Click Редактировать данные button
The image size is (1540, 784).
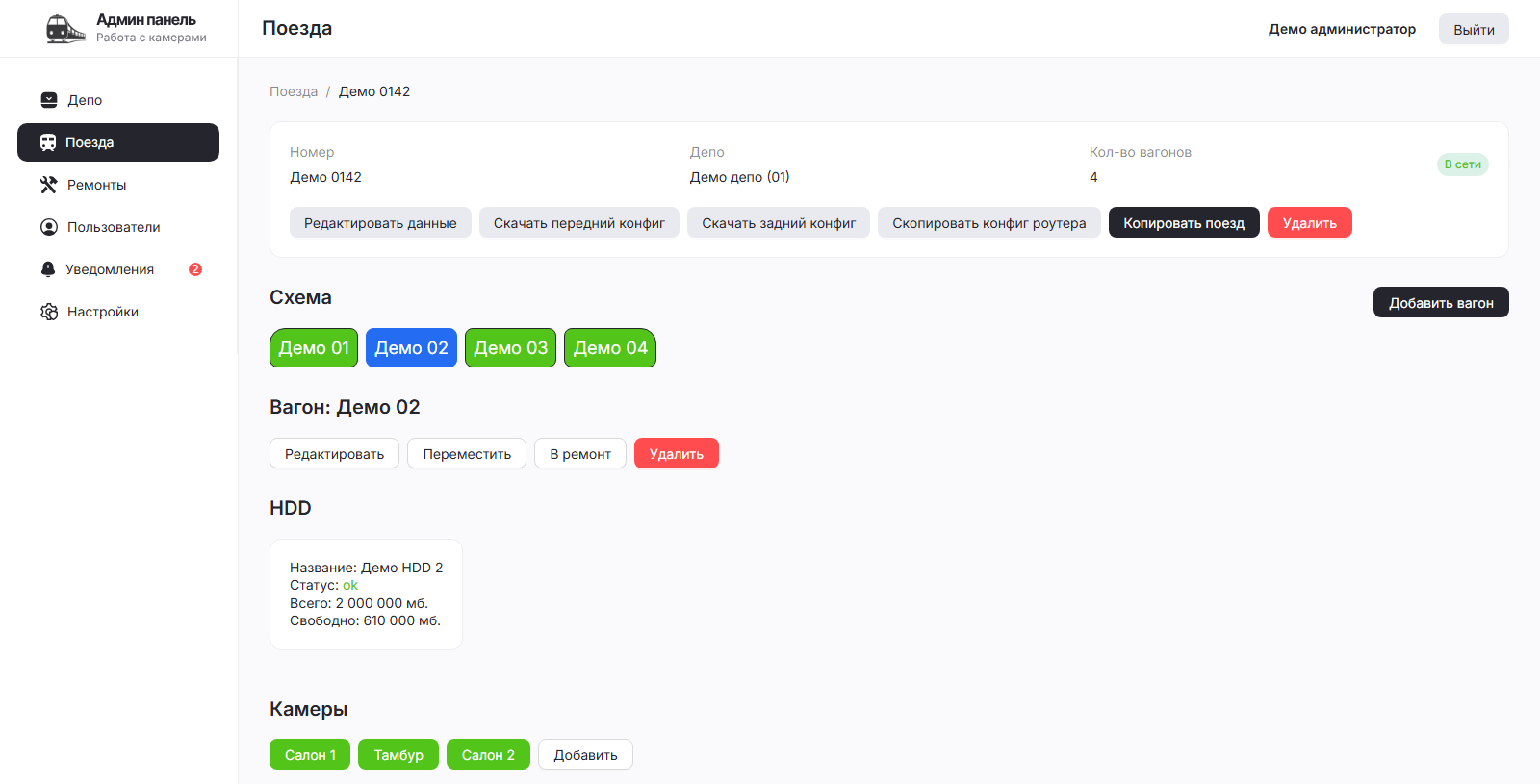tap(380, 222)
